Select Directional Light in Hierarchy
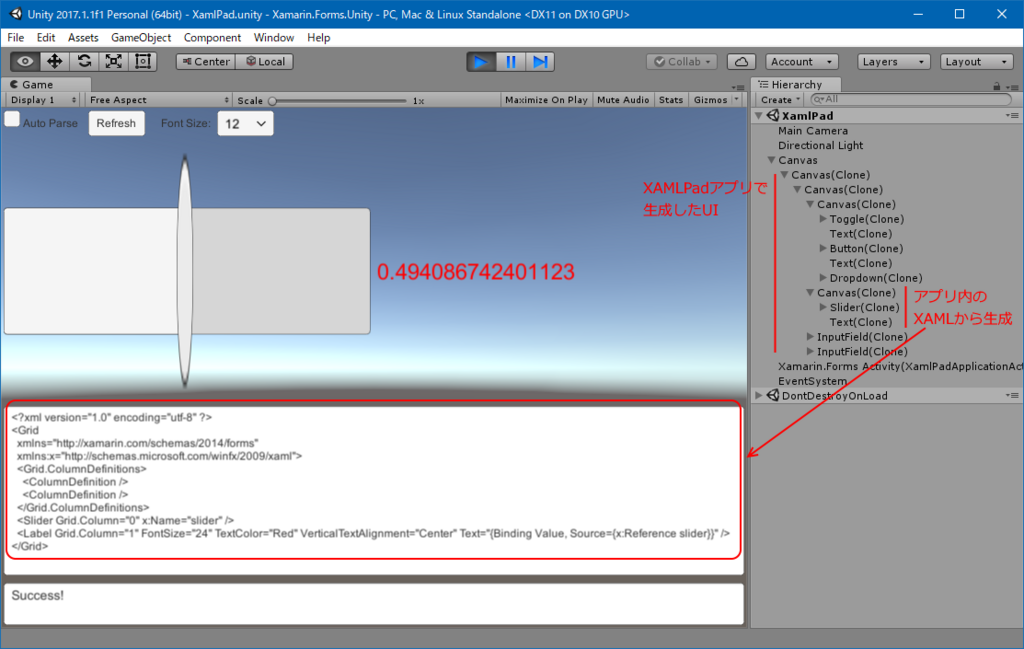Image resolution: width=1024 pixels, height=649 pixels. [820, 146]
